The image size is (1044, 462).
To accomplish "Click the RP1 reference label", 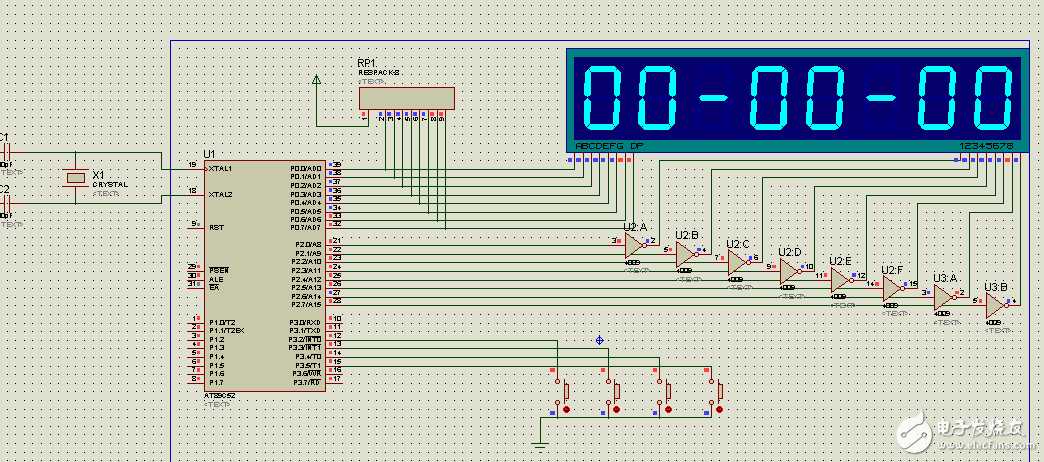I will click(367, 63).
